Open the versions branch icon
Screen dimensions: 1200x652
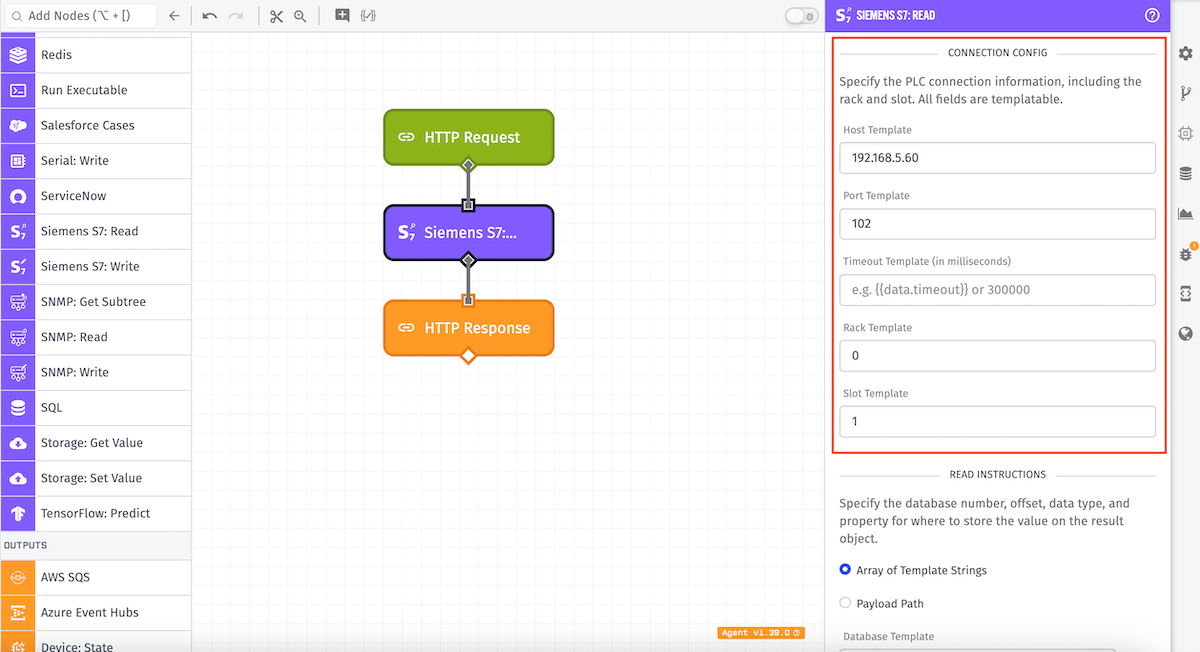coord(1185,94)
